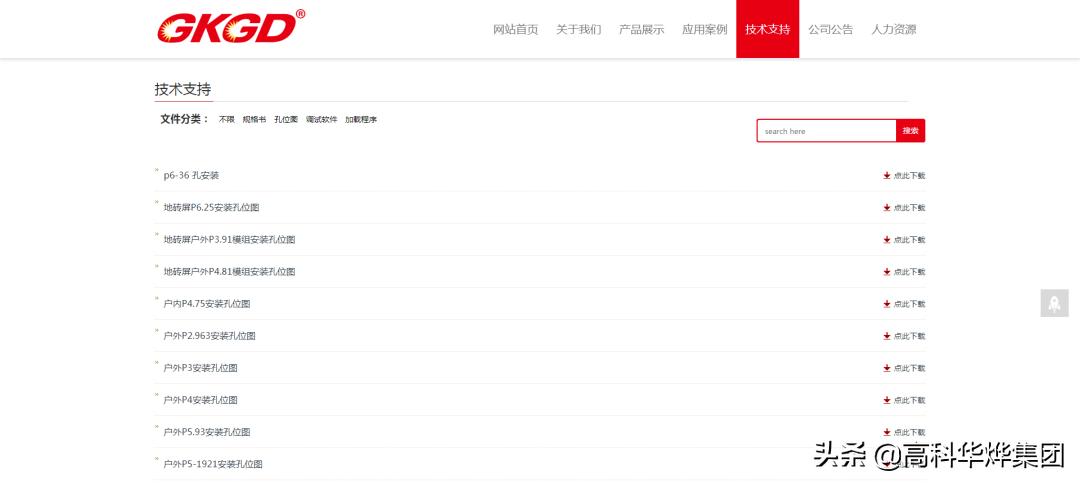Click the GKGD logo

(x=231, y=27)
